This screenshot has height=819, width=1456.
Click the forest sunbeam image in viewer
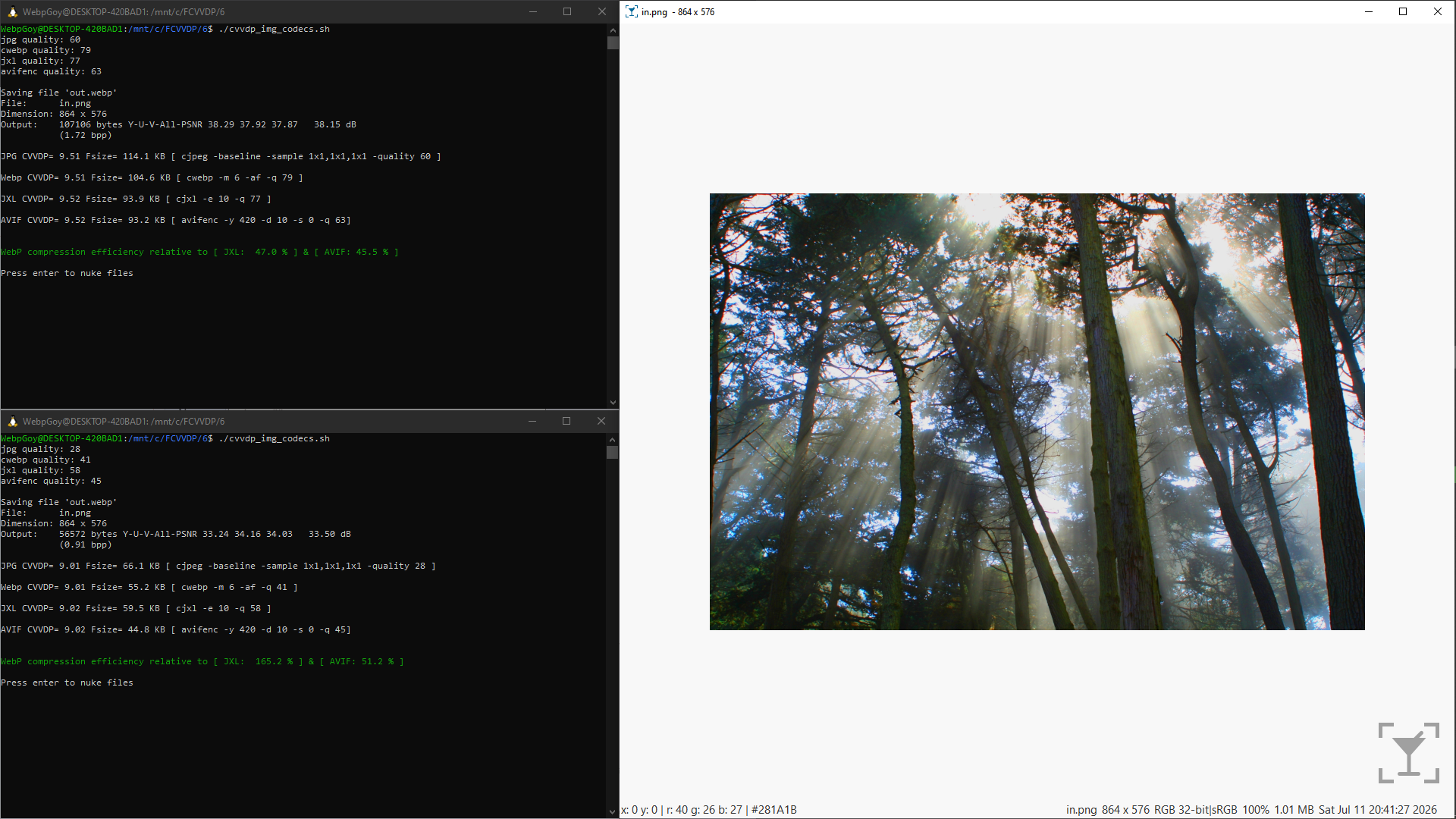[1037, 412]
